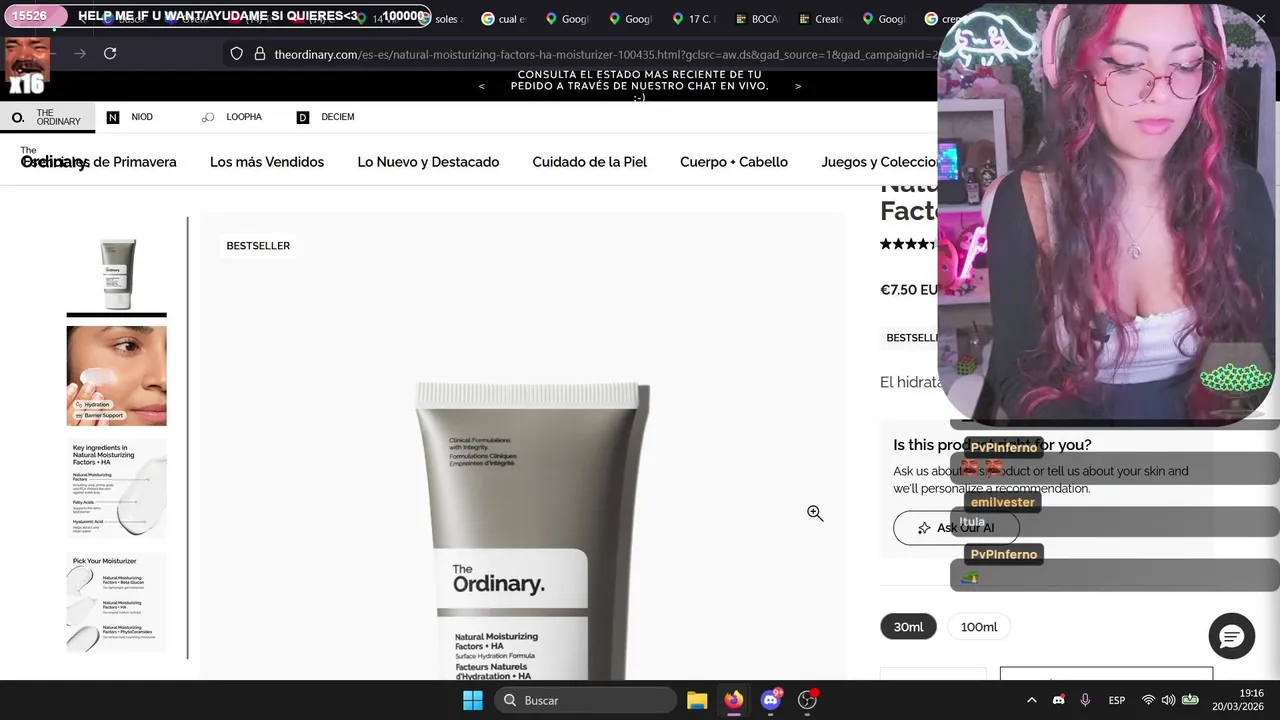Open the 'Los más Vendidos' menu
This screenshot has width=1280, height=720.
267,162
